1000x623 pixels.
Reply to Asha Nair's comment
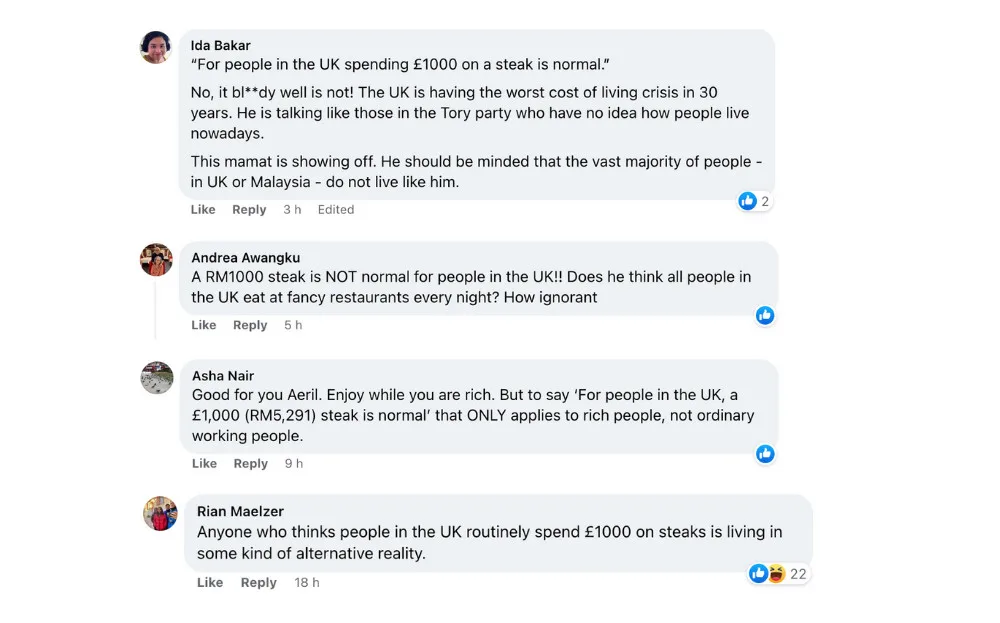(250, 463)
